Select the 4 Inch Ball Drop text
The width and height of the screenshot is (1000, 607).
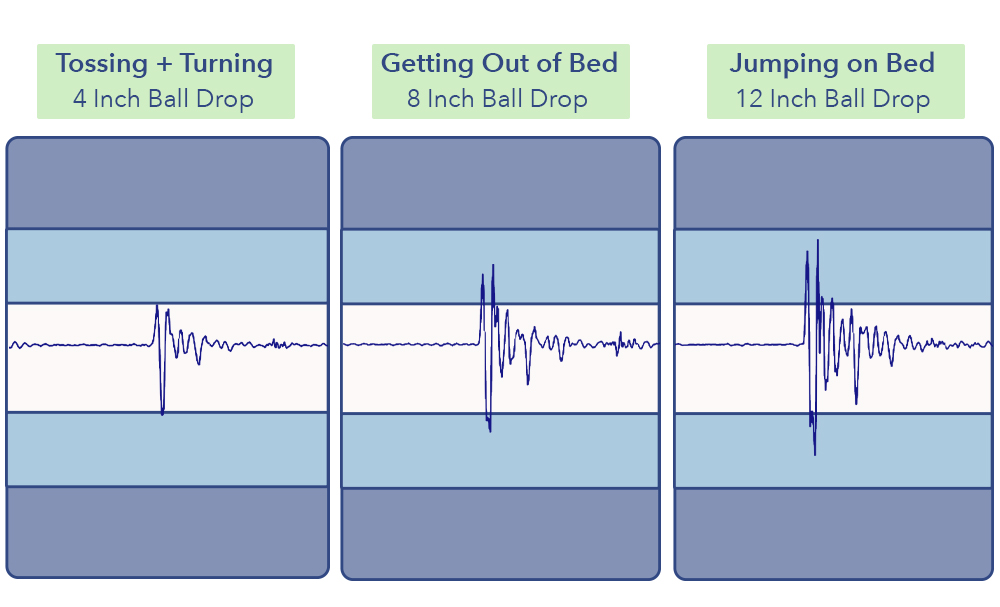coord(163,99)
